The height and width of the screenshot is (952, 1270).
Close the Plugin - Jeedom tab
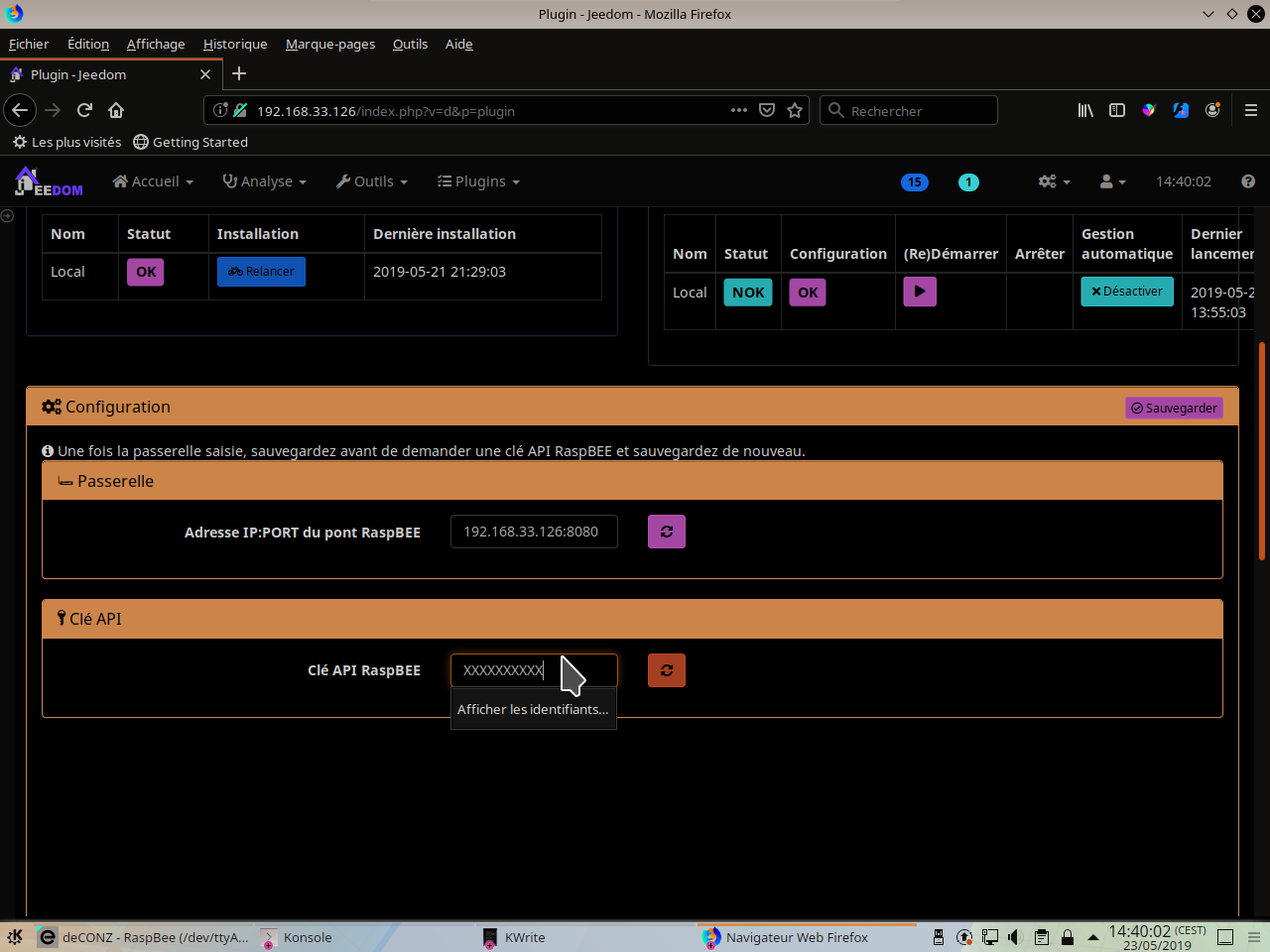[x=205, y=74]
